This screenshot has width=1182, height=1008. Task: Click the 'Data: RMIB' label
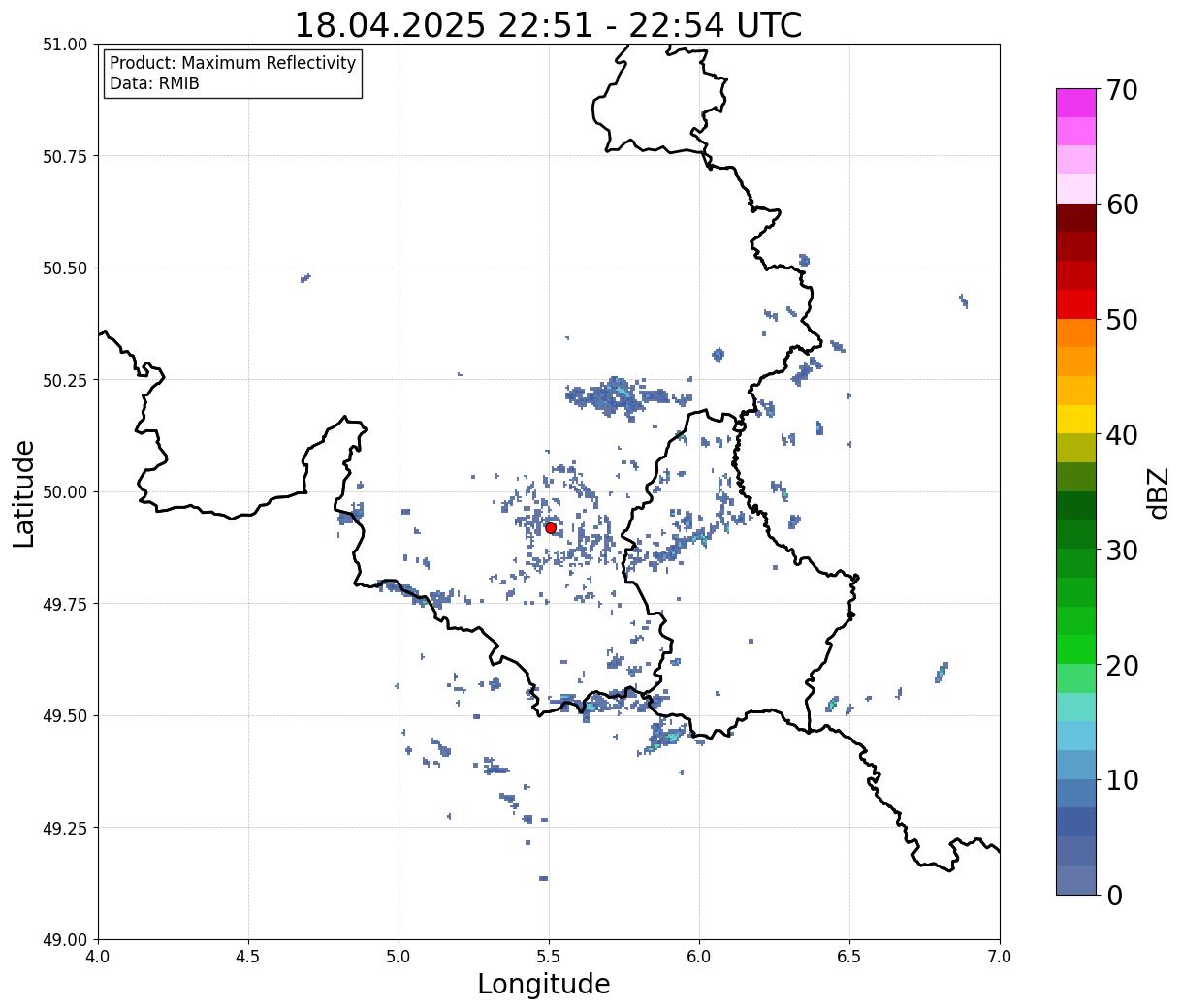point(154,83)
